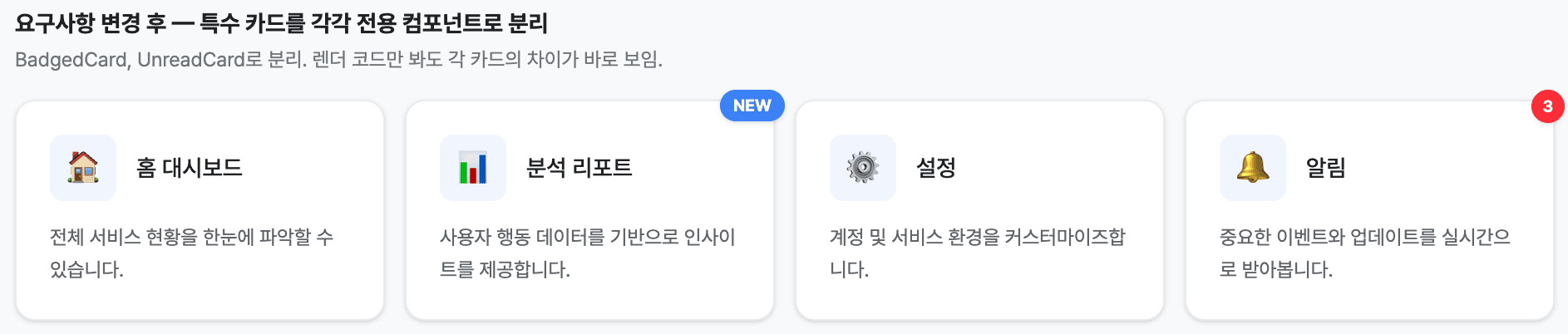
Task: Click the 설정 description about 커스터마이즈
Action: 978,253
